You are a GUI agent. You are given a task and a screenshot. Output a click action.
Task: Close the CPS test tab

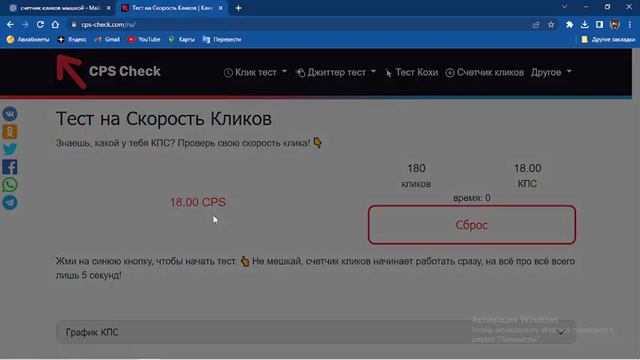[x=220, y=8]
